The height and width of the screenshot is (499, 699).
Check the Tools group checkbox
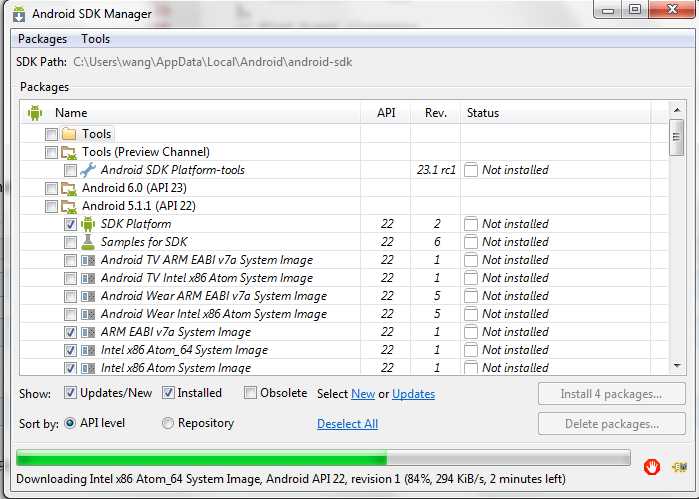(x=51, y=134)
